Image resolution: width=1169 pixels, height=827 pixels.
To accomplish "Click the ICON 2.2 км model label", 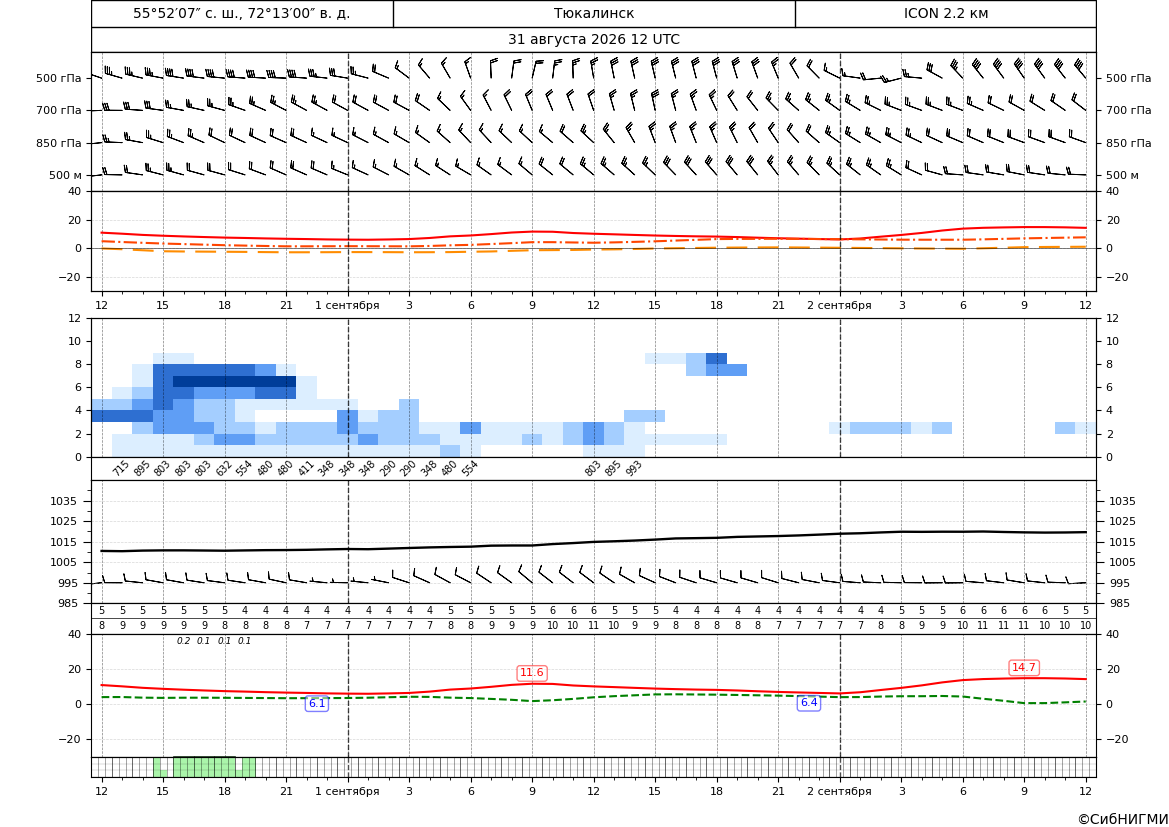I will (945, 13).
